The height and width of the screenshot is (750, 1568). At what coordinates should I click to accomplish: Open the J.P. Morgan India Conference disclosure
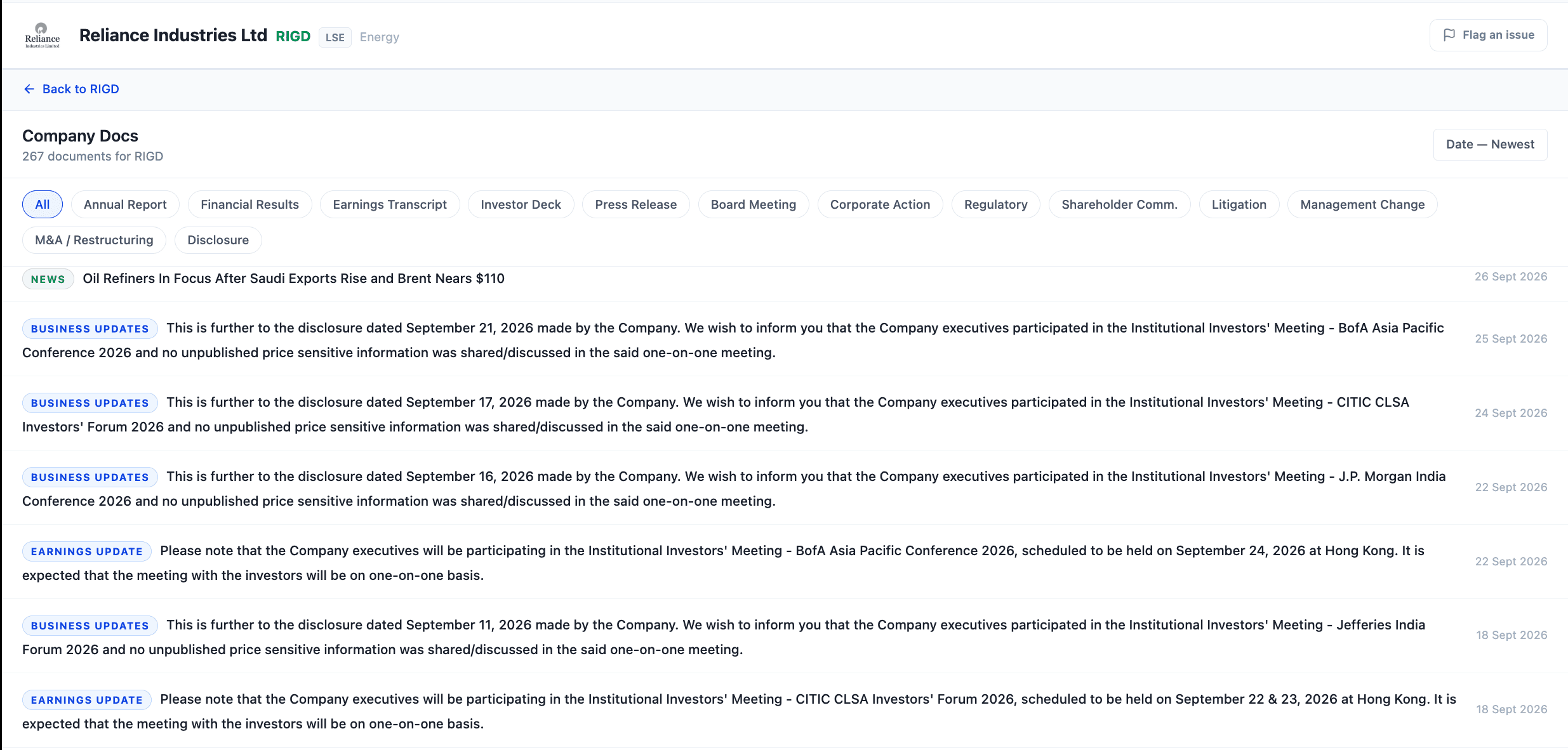pos(785,488)
